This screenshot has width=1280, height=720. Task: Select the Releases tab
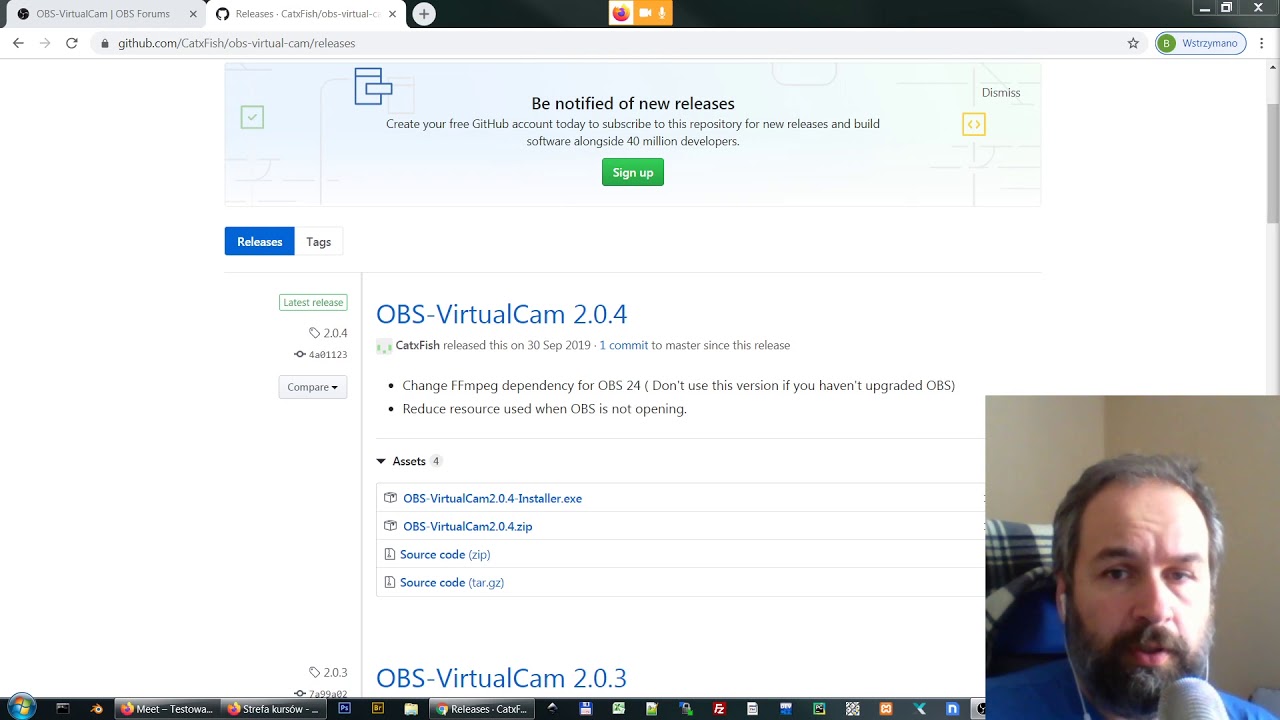pyautogui.click(x=259, y=242)
